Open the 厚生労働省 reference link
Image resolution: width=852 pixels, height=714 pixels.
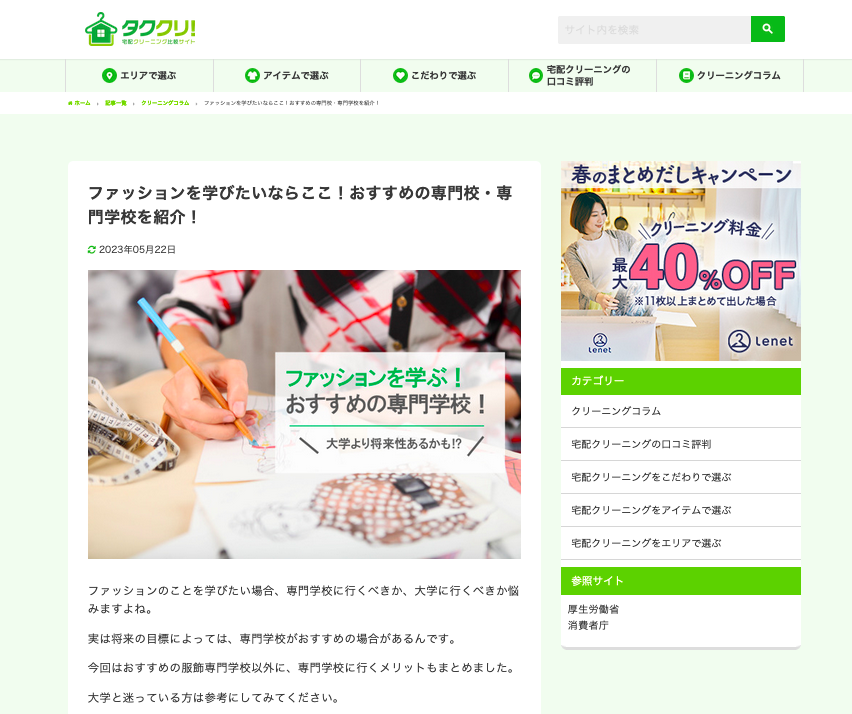(x=593, y=609)
